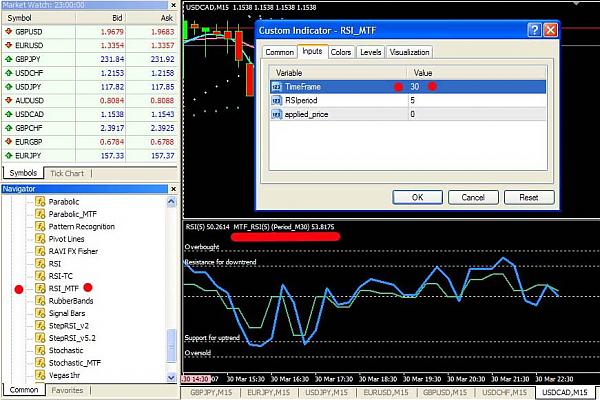Click the EURUSD down arrow icon
This screenshot has width=600, height=400.
[x=8, y=45]
